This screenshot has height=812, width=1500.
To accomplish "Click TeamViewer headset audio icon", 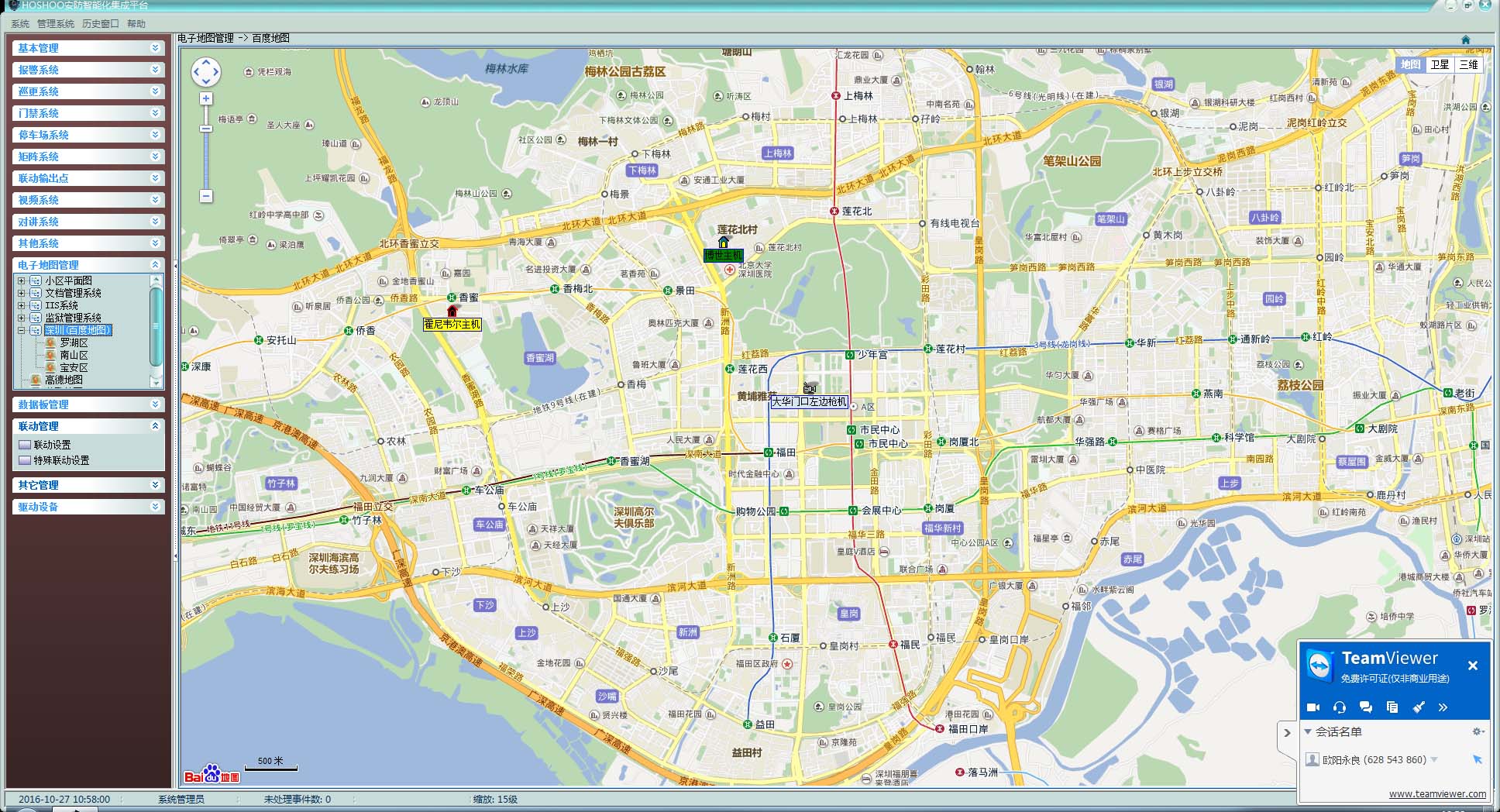I will (x=1340, y=707).
